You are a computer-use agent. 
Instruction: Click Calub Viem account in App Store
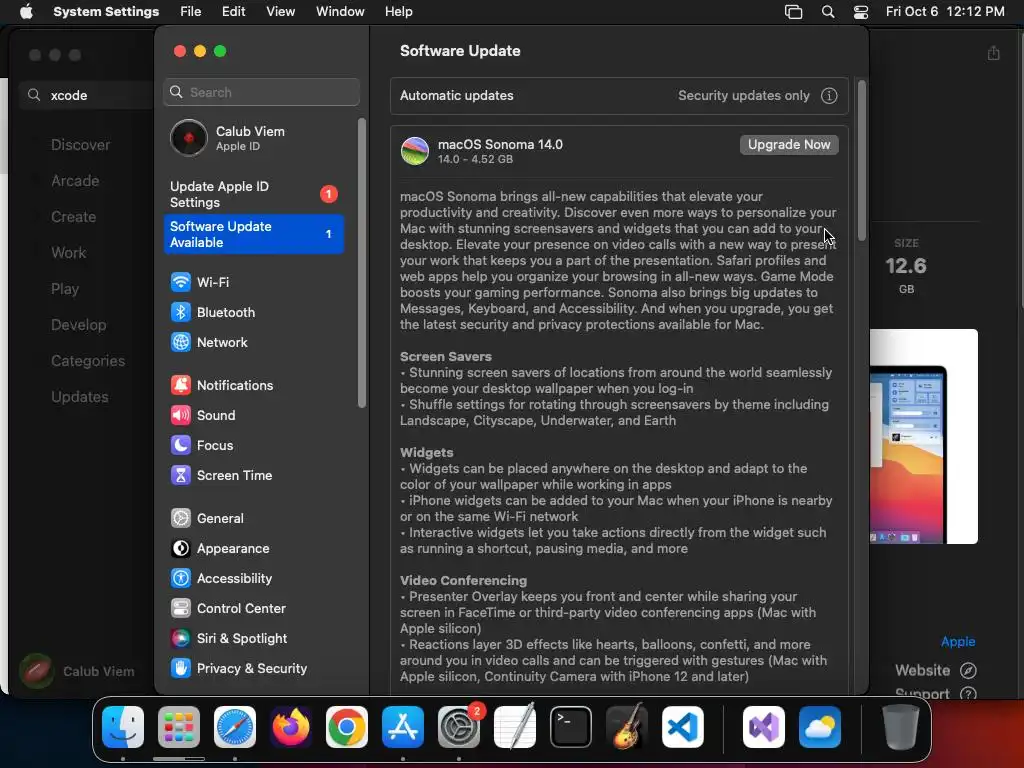click(77, 671)
